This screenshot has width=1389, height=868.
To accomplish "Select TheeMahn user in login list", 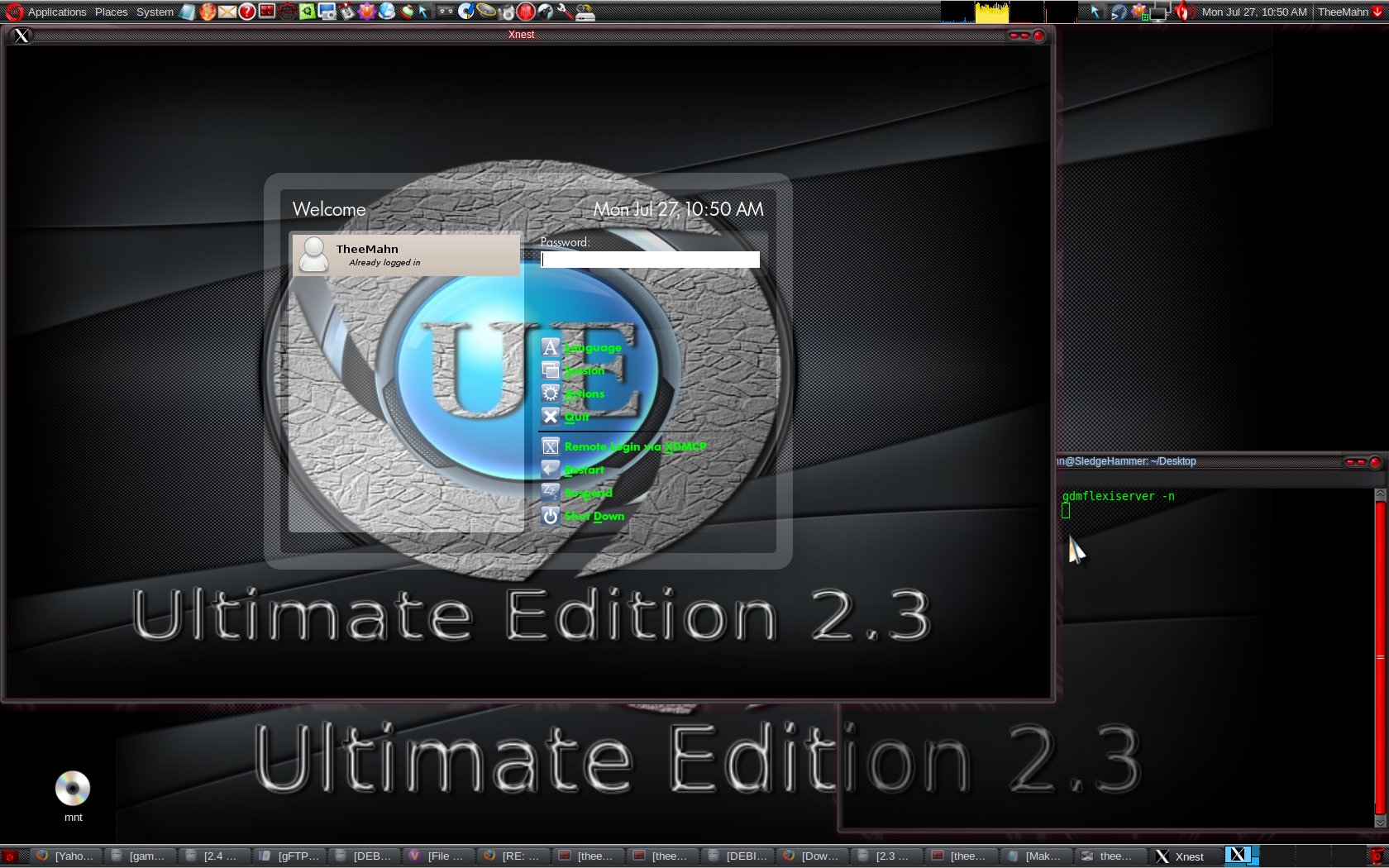I will click(406, 255).
